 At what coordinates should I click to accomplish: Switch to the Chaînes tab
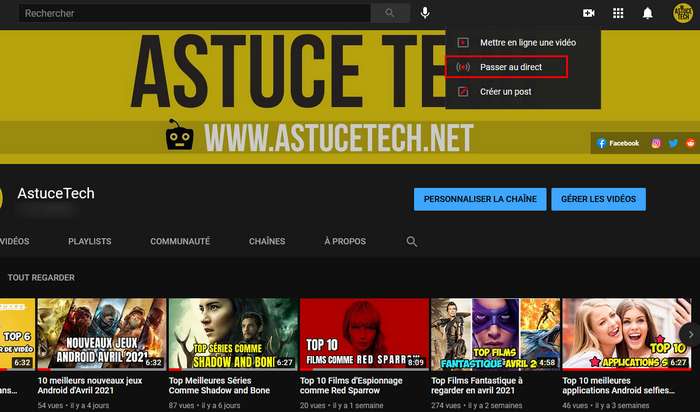pyautogui.click(x=267, y=241)
